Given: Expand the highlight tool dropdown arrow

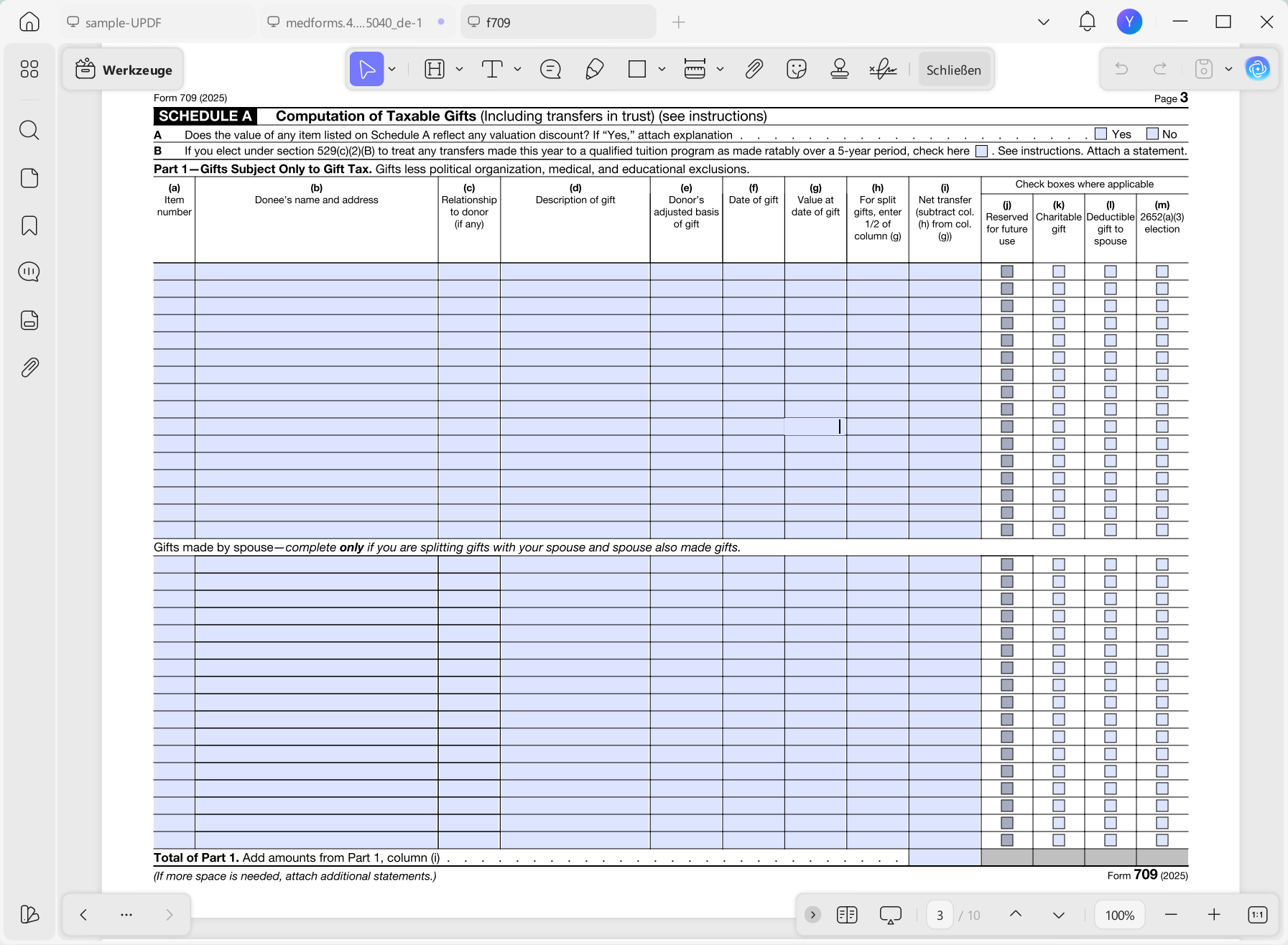Looking at the screenshot, I should point(459,69).
